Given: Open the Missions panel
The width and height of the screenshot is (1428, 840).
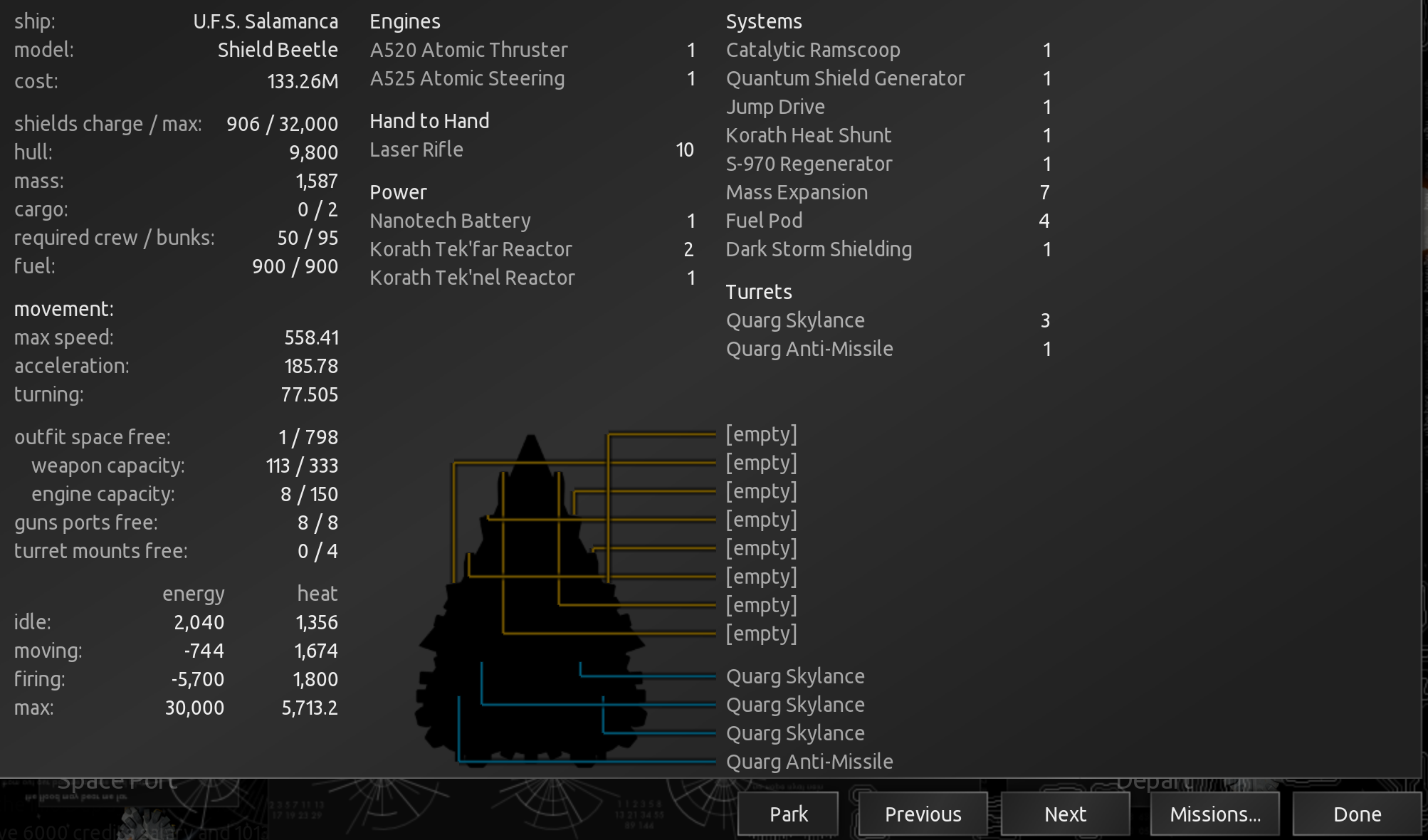Looking at the screenshot, I should 1214,814.
